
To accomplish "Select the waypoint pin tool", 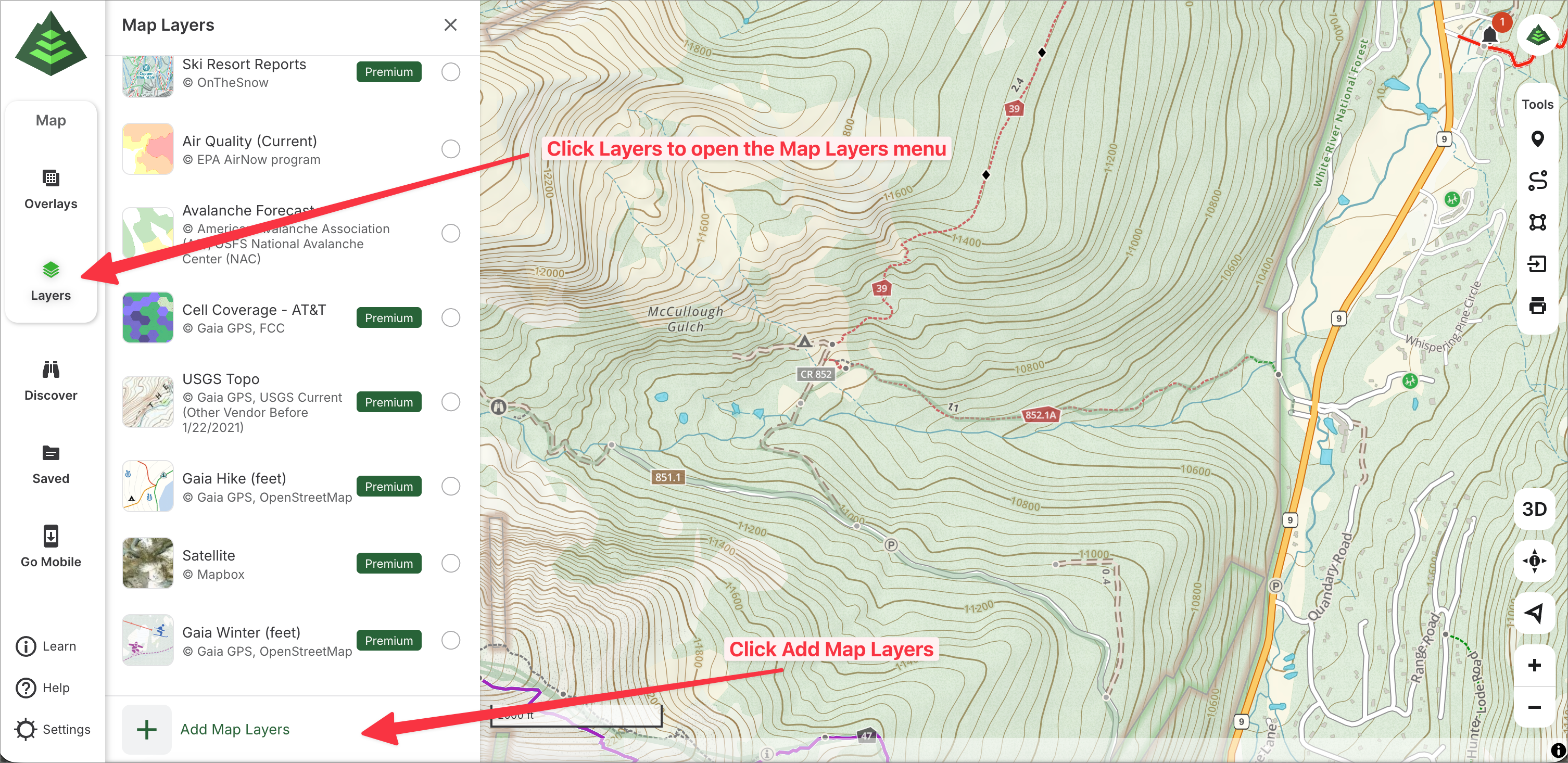I will [1537, 139].
